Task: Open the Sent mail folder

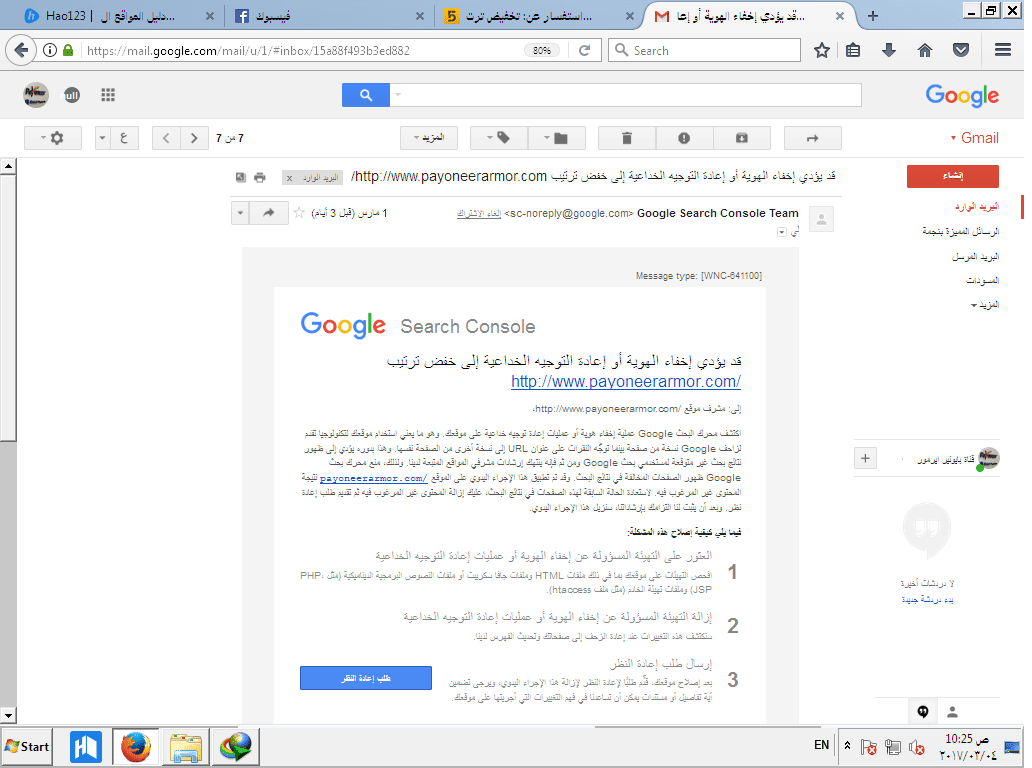Action: 975,256
